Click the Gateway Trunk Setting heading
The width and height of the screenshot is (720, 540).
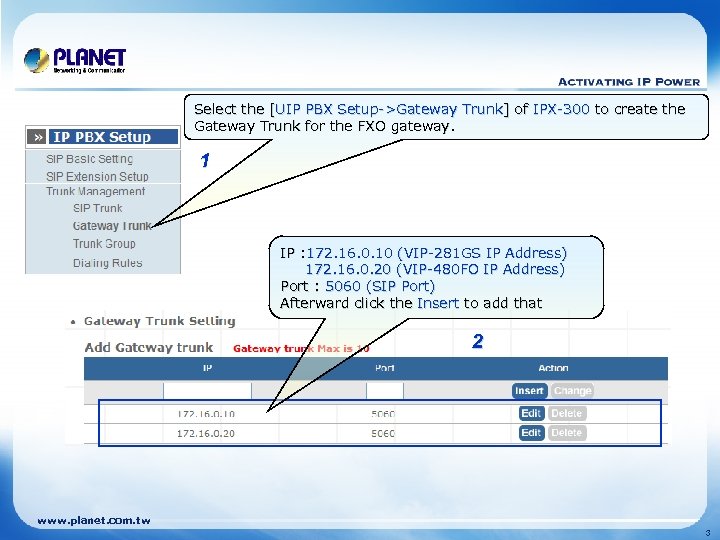coord(159,321)
